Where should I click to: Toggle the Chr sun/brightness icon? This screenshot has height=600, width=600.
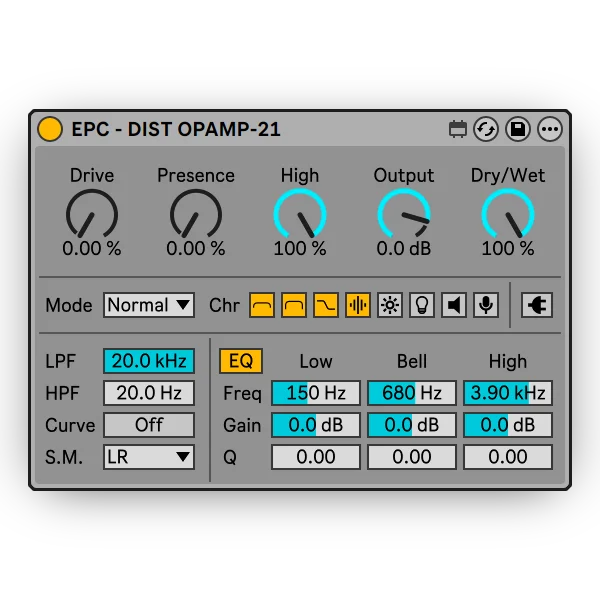(390, 305)
